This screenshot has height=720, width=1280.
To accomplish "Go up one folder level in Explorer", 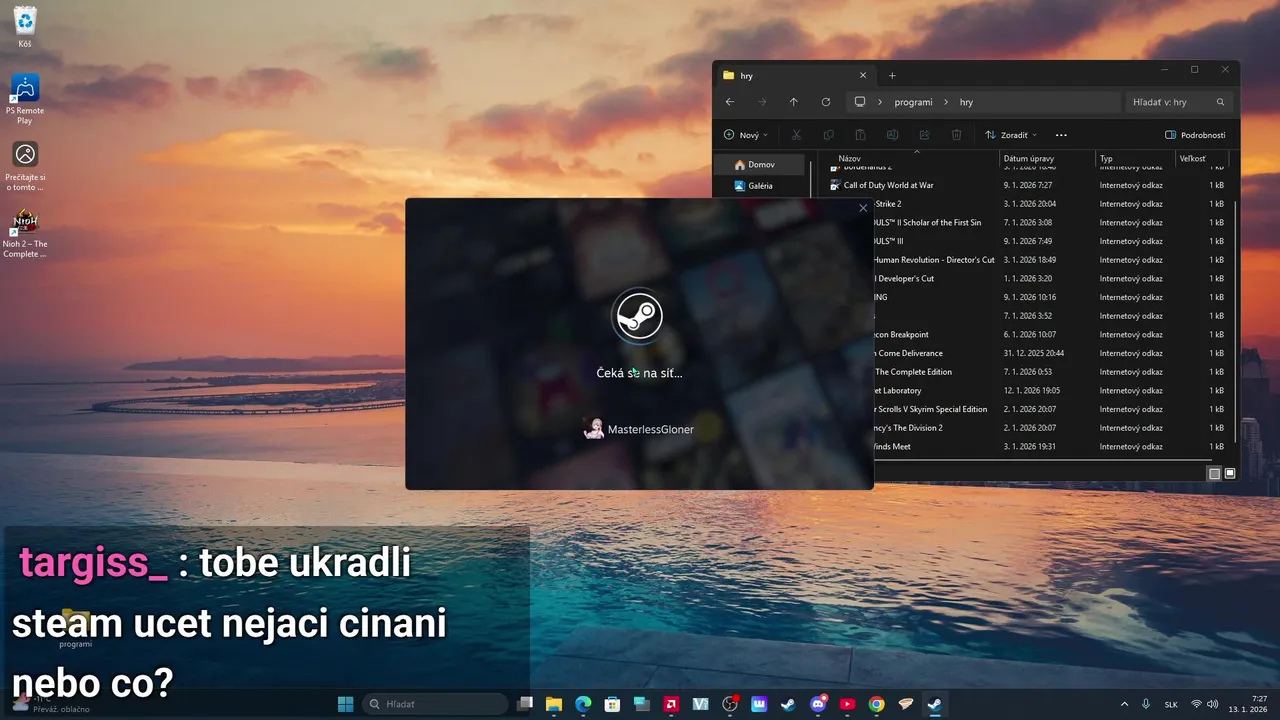I will coord(794,102).
